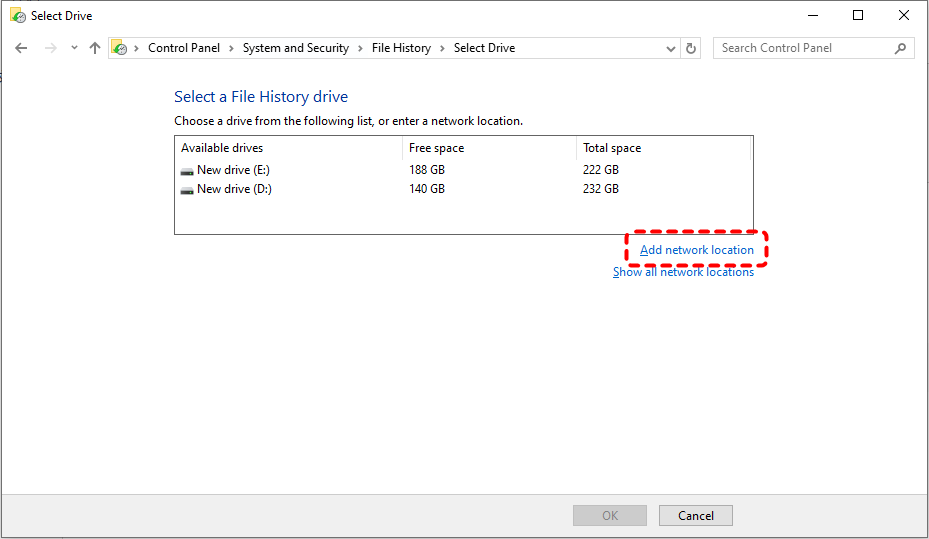Sort by Free space column header

point(489,148)
